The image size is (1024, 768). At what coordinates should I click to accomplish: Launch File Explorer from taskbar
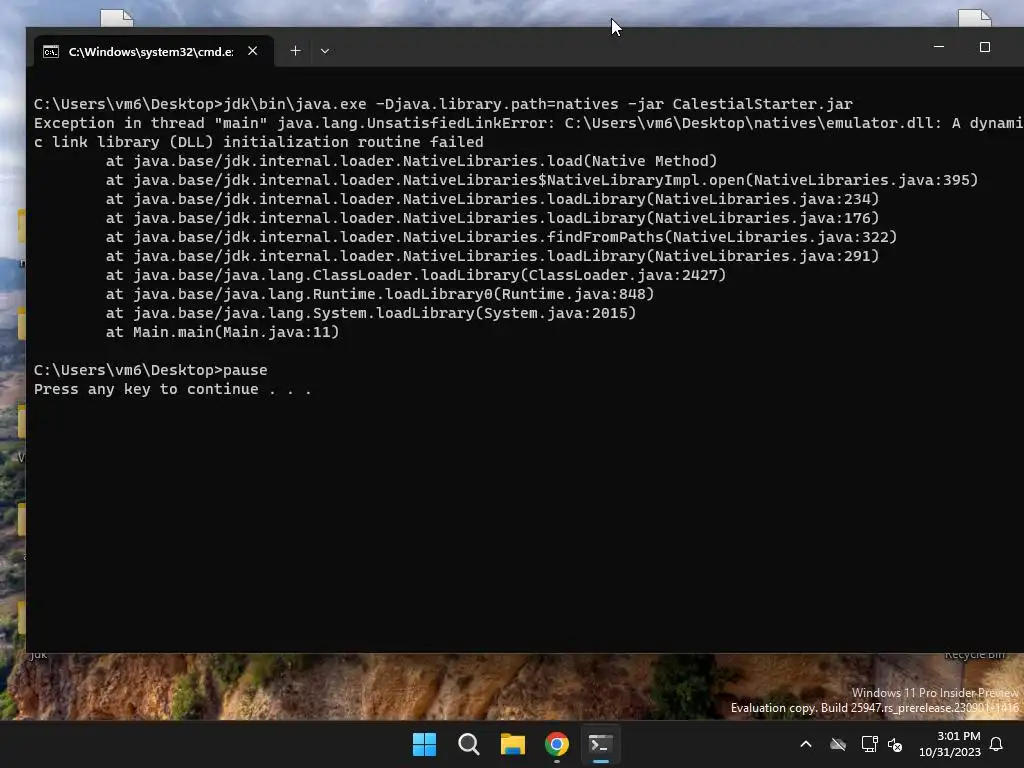513,744
